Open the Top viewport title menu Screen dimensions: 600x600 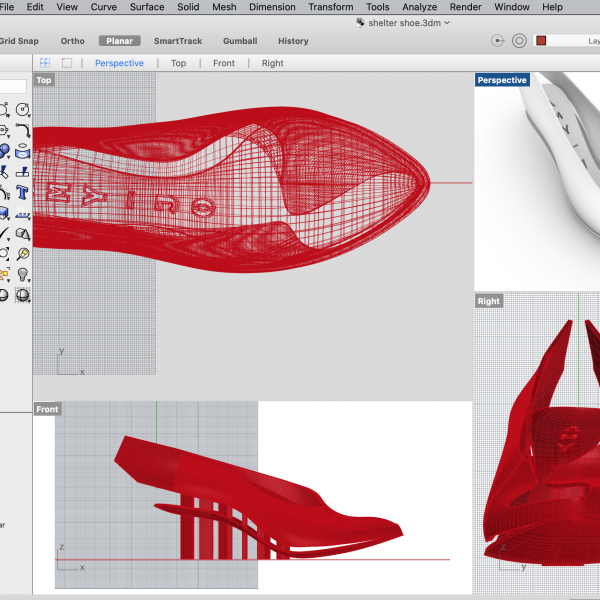(x=44, y=80)
